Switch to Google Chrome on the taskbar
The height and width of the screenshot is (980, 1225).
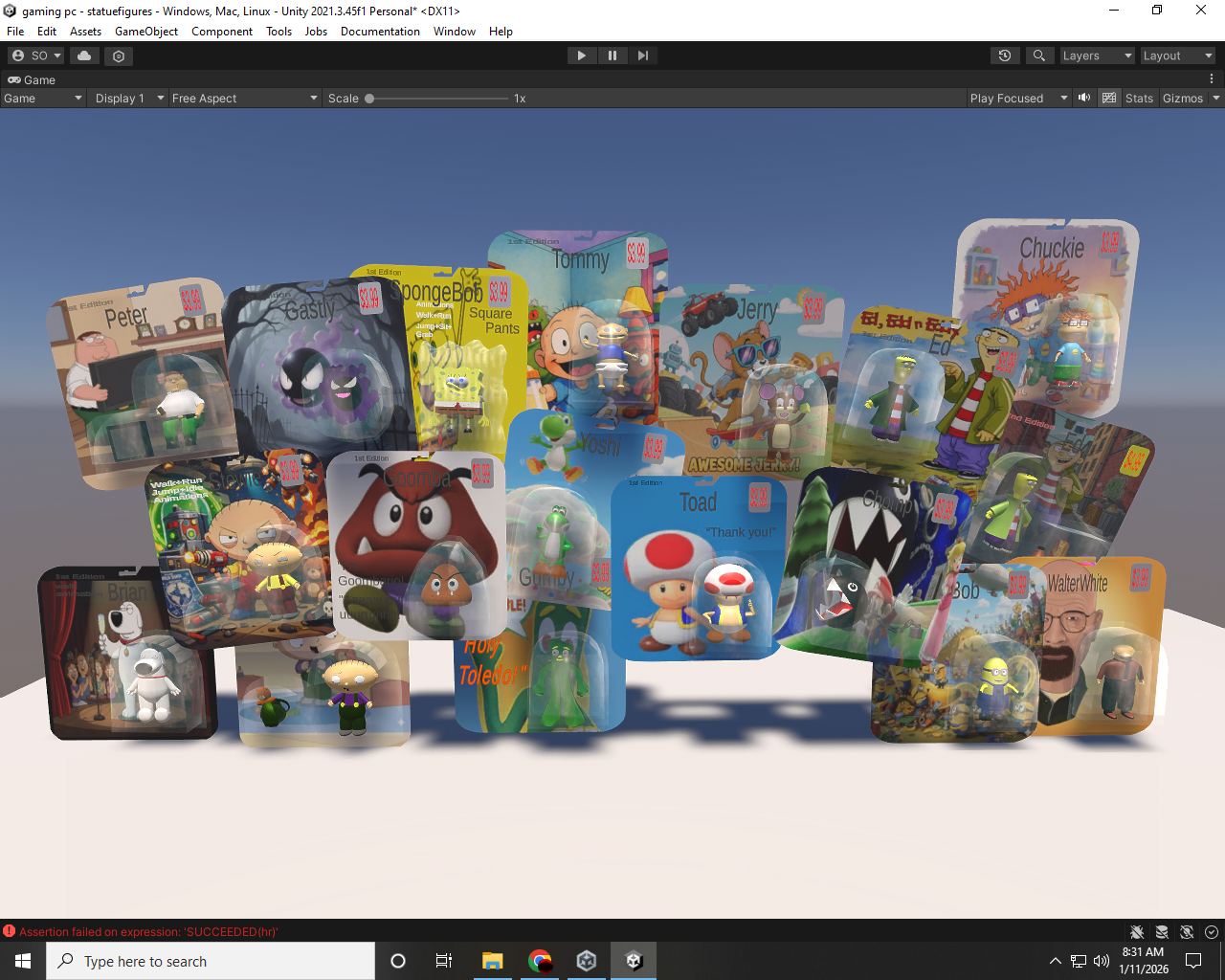point(540,961)
